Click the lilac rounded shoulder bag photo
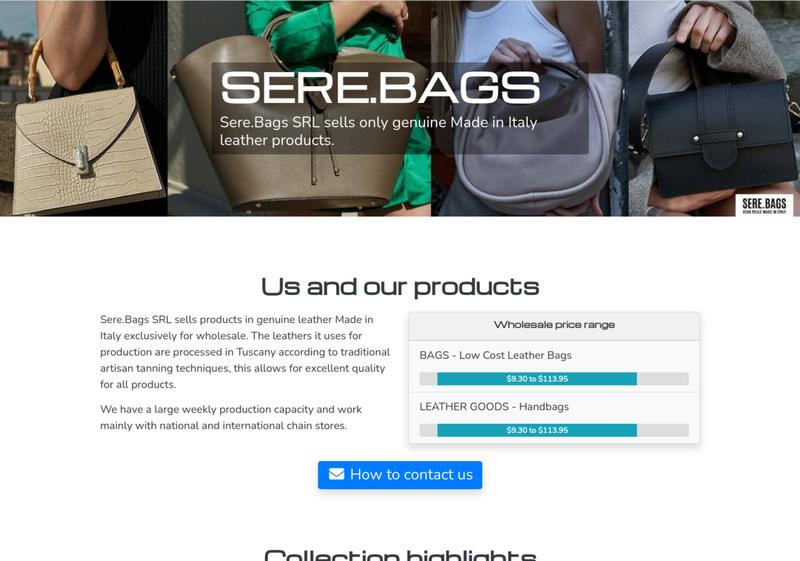Screen dimensions: 800x561 tap(530, 108)
